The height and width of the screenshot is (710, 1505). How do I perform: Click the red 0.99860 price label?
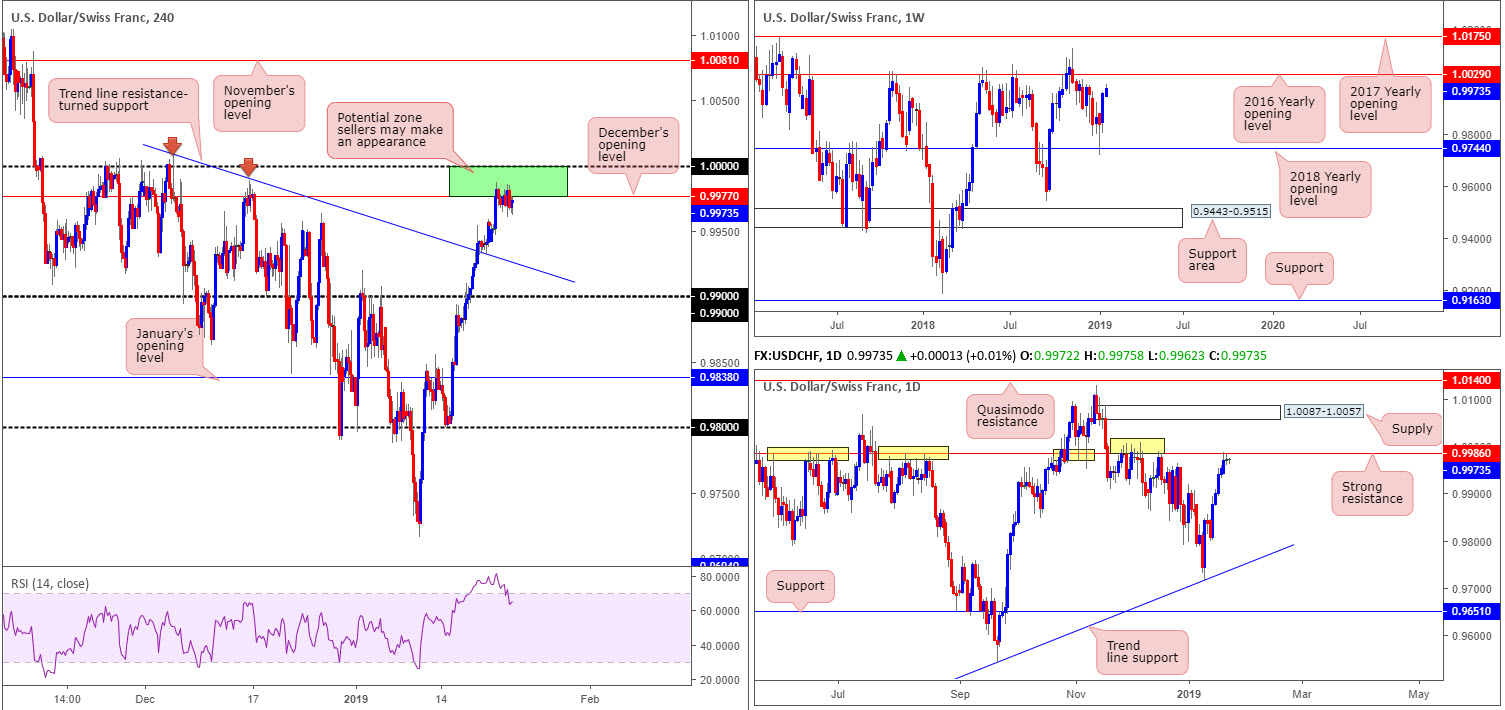[1470, 453]
